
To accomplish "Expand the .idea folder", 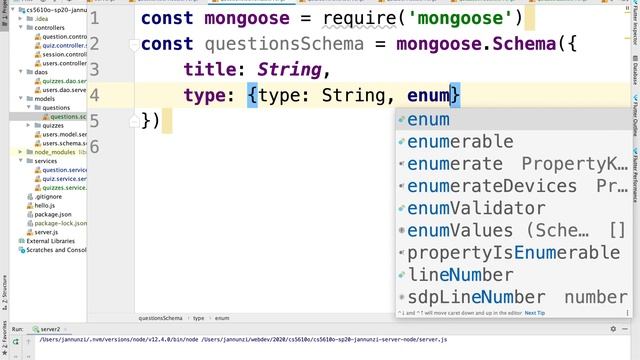I will pos(21,19).
